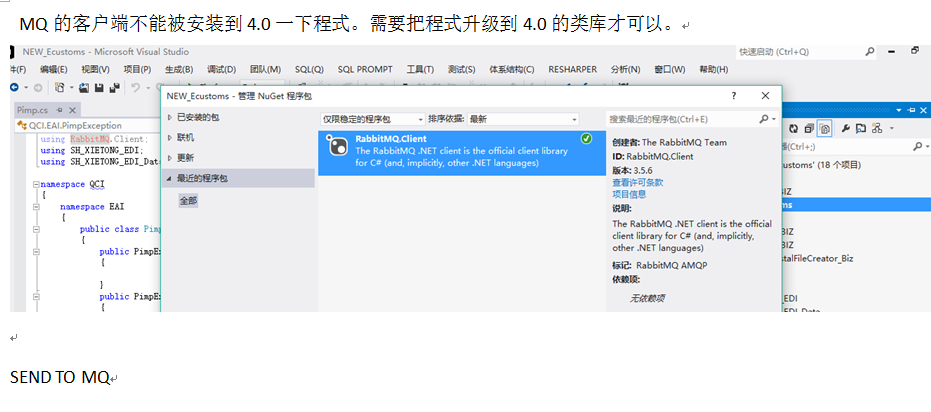The image size is (931, 412).
Task: Click the green installed checkmark icon
Action: click(x=586, y=139)
